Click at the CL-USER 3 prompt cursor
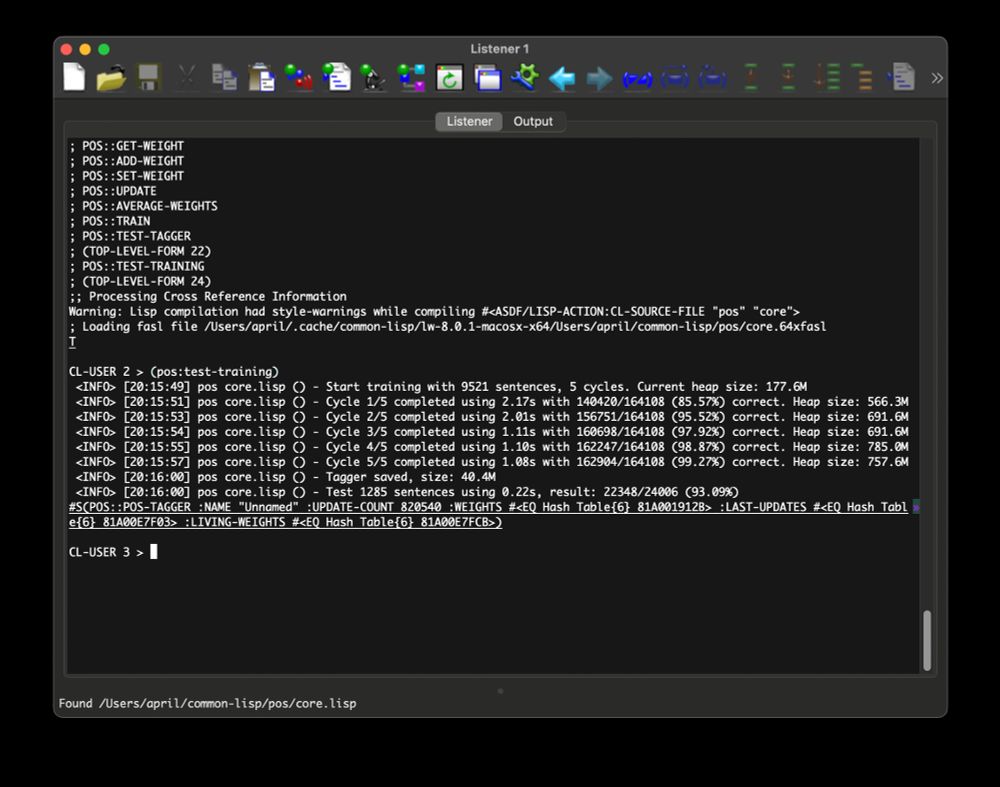This screenshot has height=787, width=1000. (154, 552)
